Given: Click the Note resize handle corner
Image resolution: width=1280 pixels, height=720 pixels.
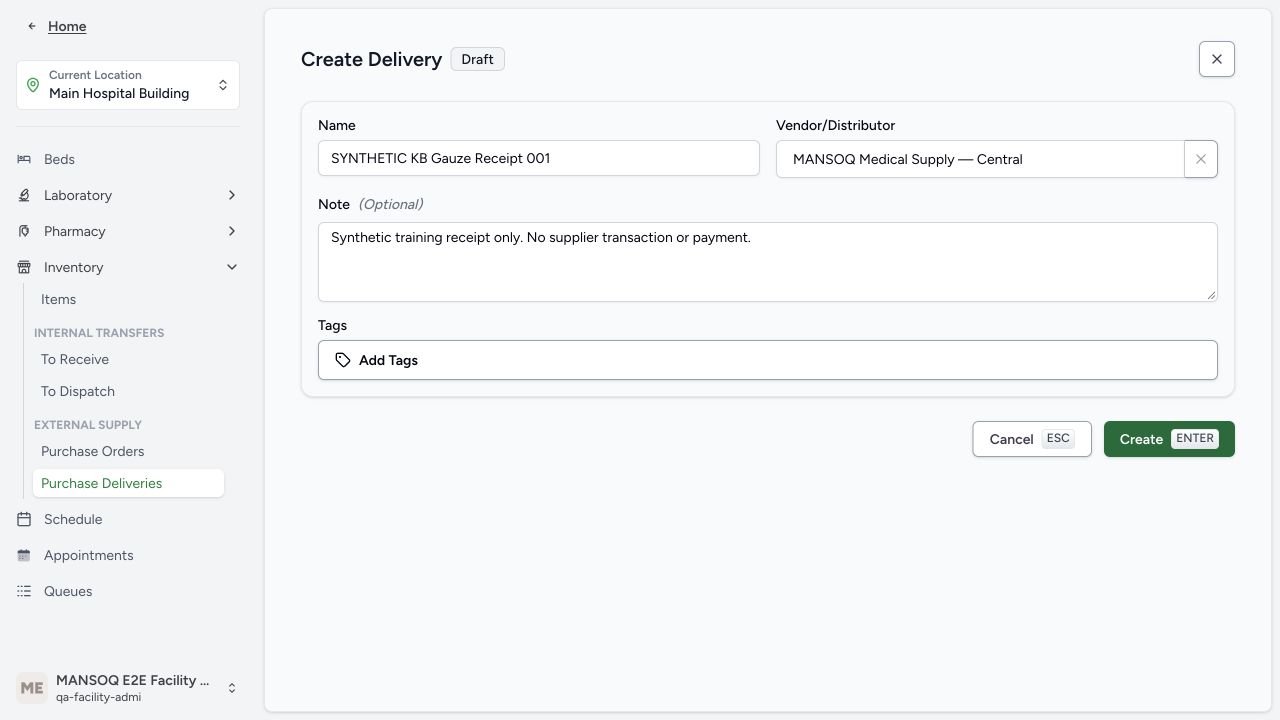Looking at the screenshot, I should point(1211,294).
